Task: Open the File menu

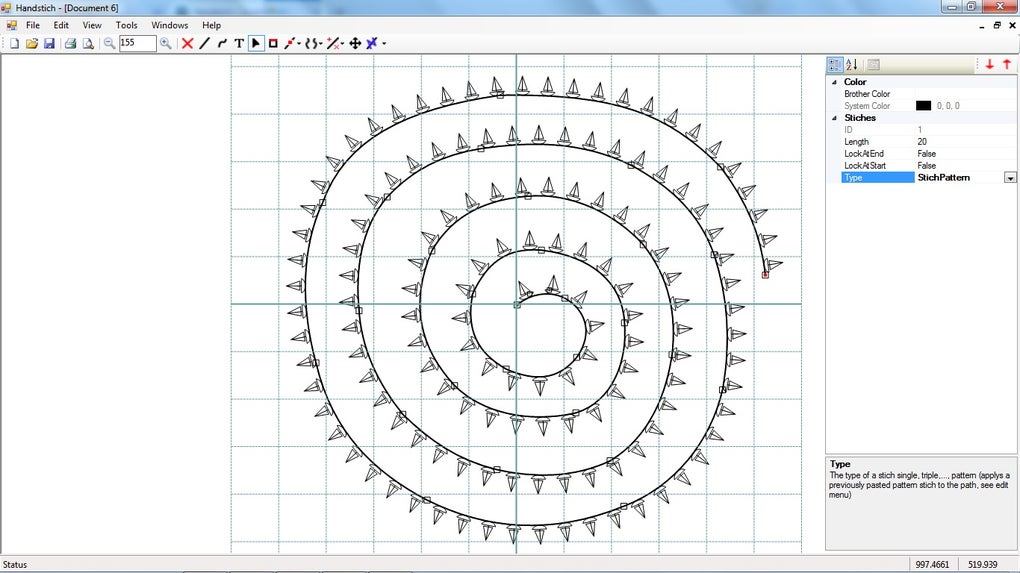Action: coord(33,25)
